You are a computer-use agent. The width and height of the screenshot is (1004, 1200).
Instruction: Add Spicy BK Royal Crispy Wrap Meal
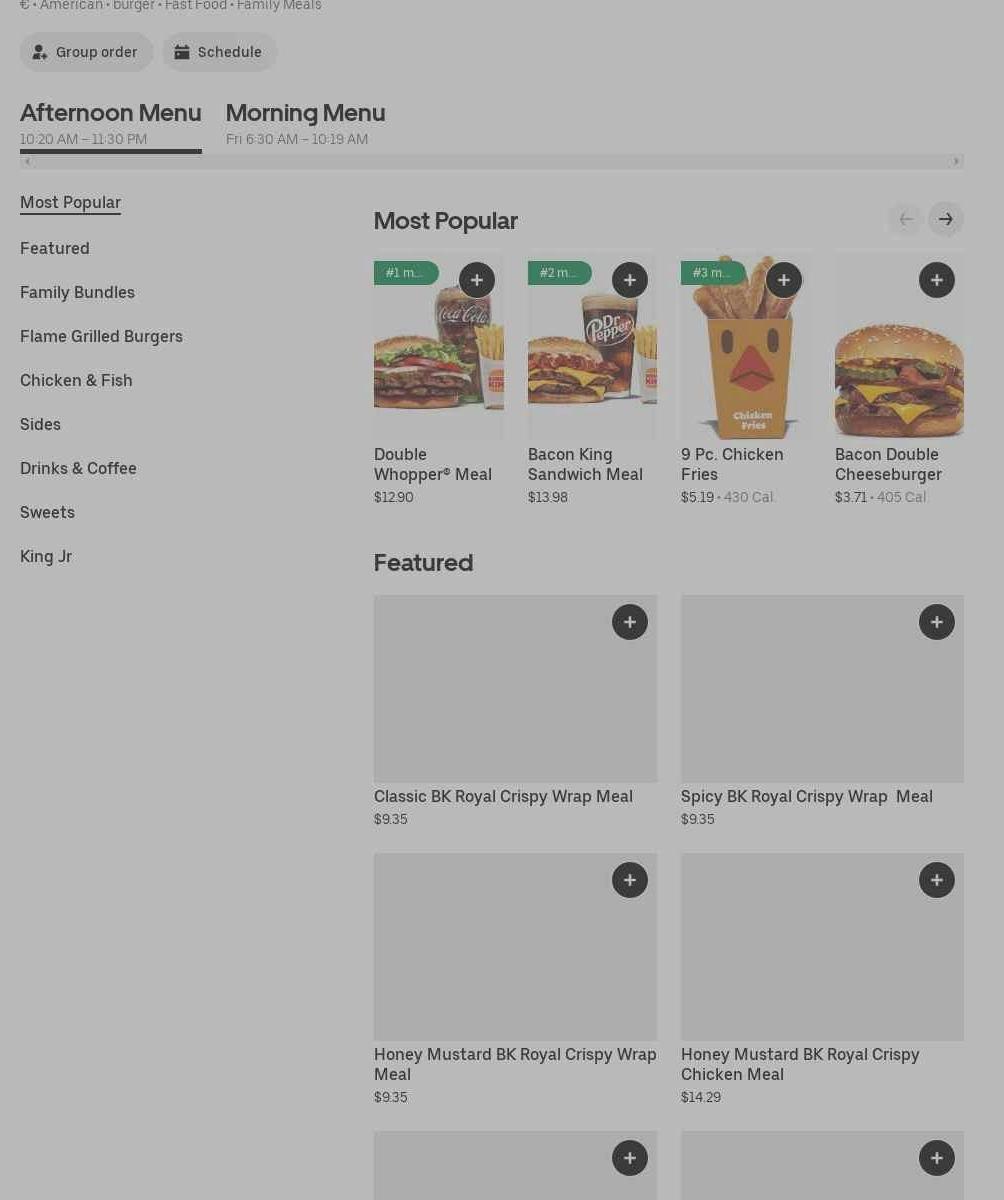(937, 622)
